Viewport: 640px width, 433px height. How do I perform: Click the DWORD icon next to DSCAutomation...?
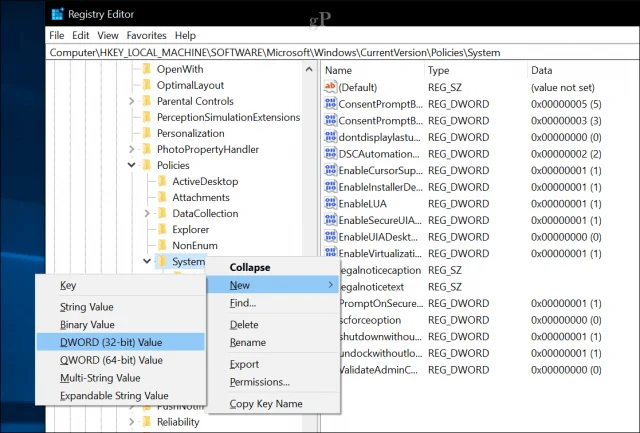coord(330,153)
